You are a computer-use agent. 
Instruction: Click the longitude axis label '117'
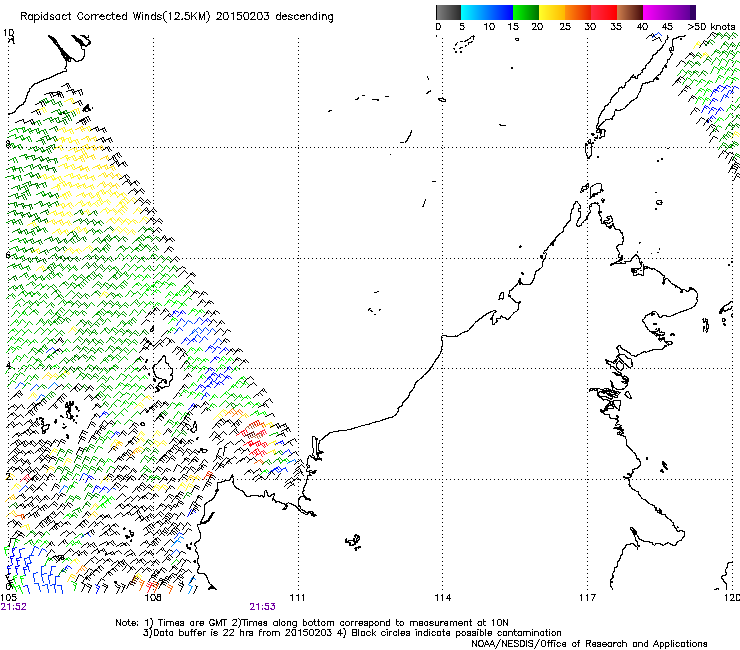tap(588, 598)
